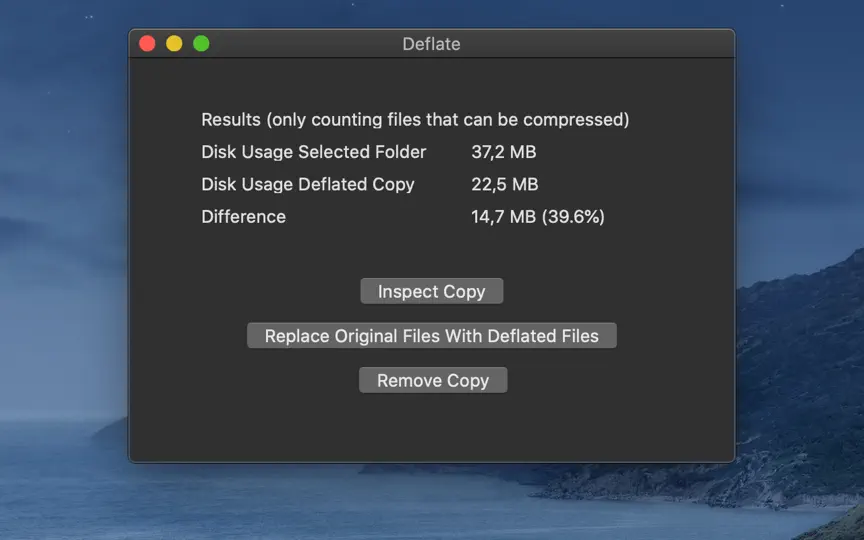Image resolution: width=864 pixels, height=540 pixels.
Task: Click the 37,2 MB value
Action: pos(504,152)
